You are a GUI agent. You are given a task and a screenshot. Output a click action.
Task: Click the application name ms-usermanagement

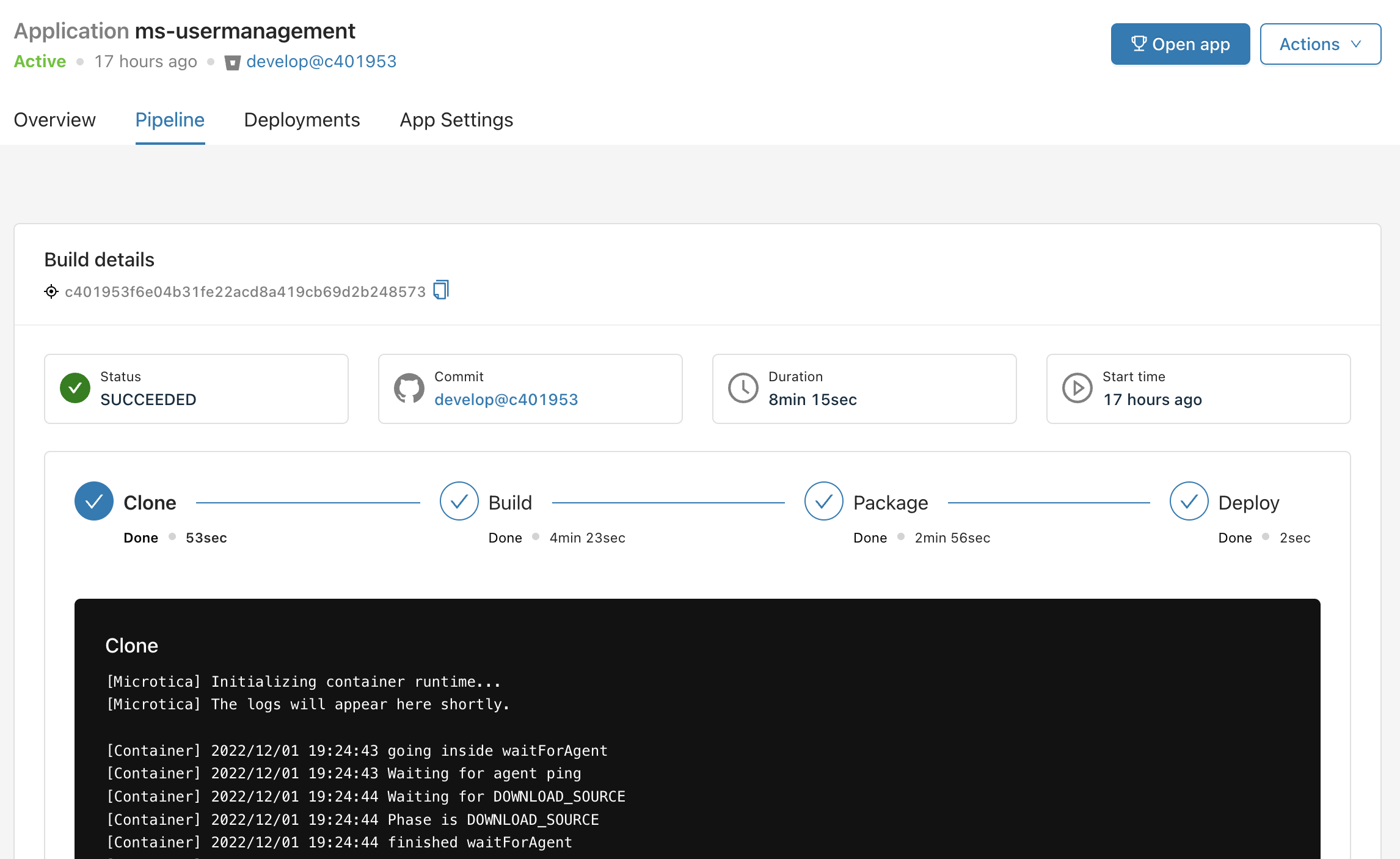pos(245,31)
